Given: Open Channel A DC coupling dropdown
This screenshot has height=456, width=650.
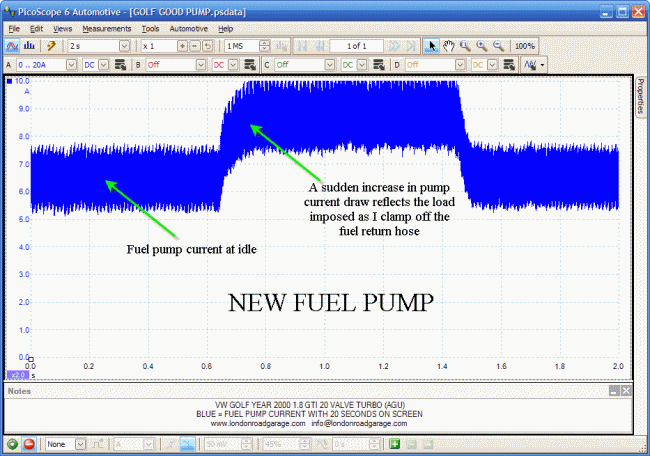Looking at the screenshot, I should (x=103, y=64).
